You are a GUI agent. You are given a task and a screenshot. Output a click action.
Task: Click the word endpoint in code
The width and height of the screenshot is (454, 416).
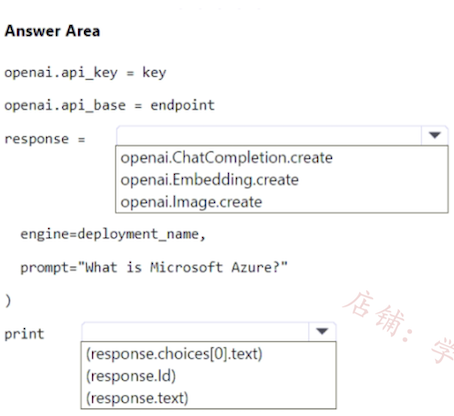point(182,105)
